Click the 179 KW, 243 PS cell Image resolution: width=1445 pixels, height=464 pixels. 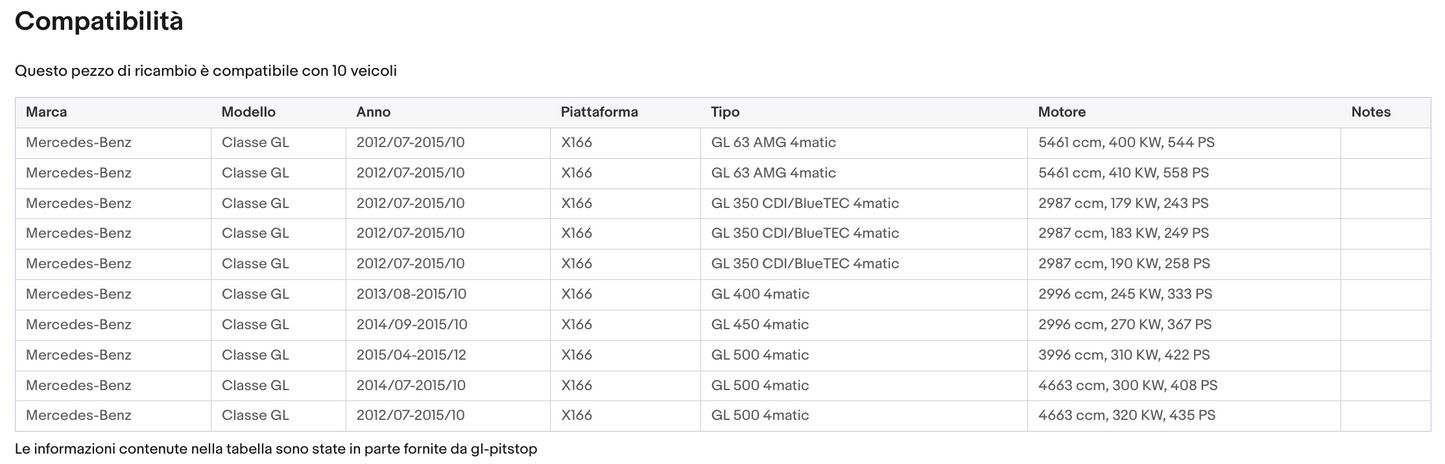[x=1123, y=203]
